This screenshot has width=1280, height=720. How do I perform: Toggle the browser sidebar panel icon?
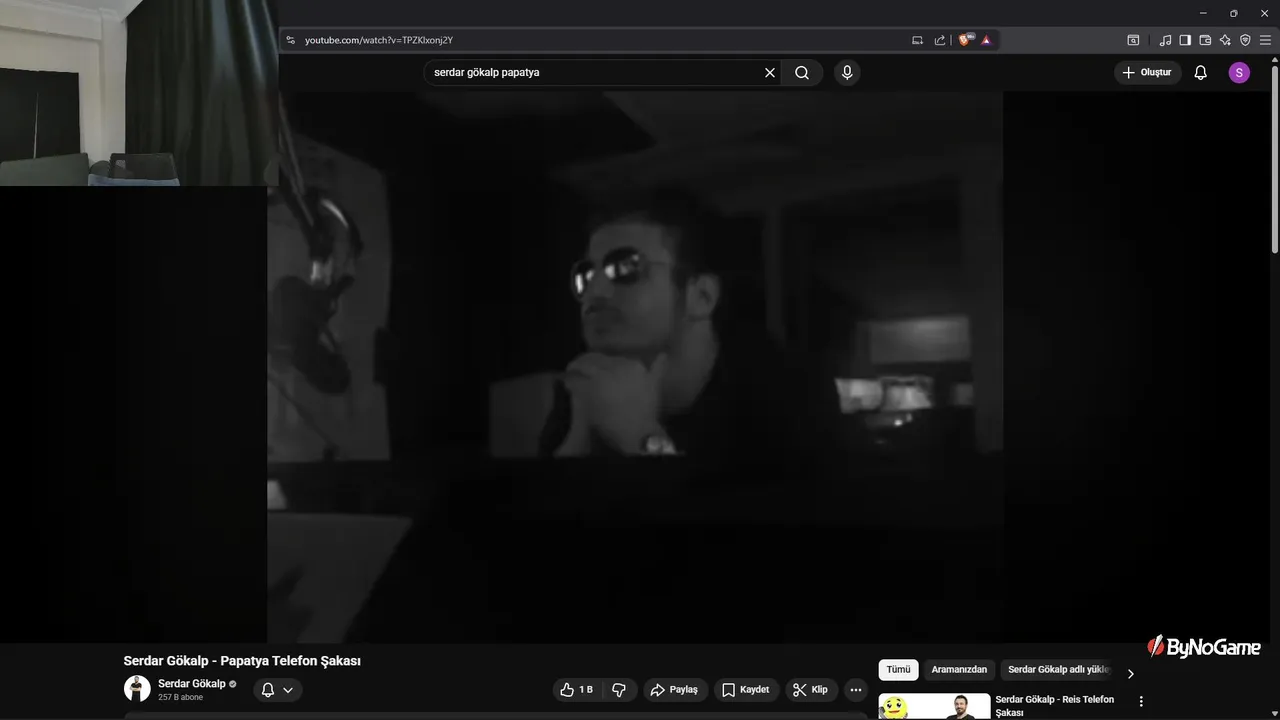tap(1185, 40)
